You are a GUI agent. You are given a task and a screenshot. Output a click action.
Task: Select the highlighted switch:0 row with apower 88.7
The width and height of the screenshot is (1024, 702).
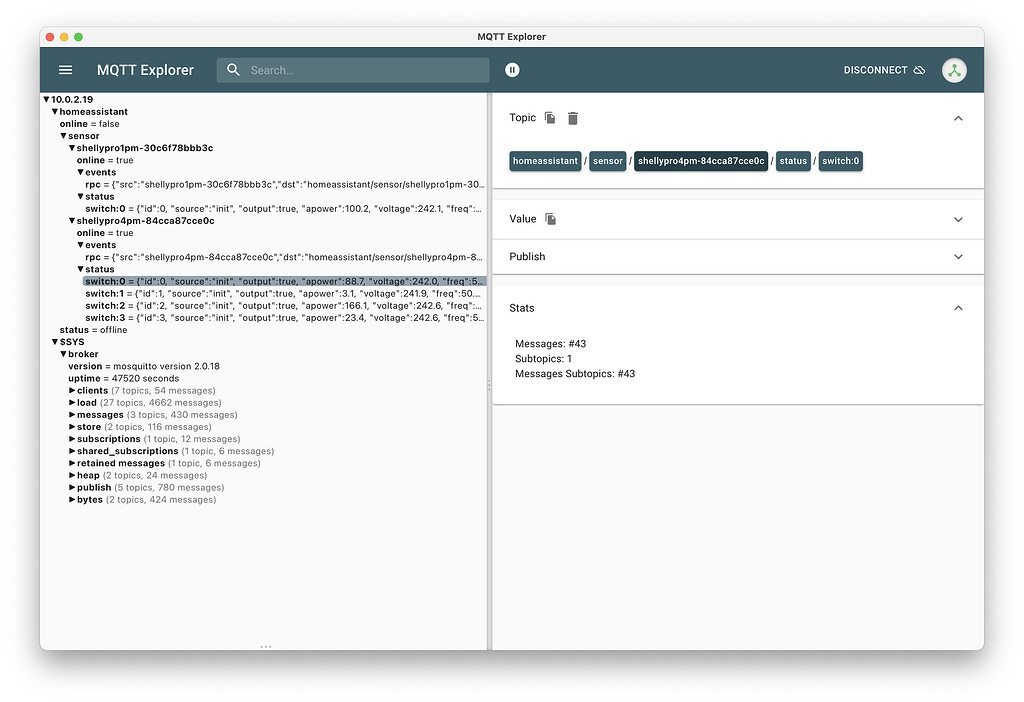click(285, 281)
